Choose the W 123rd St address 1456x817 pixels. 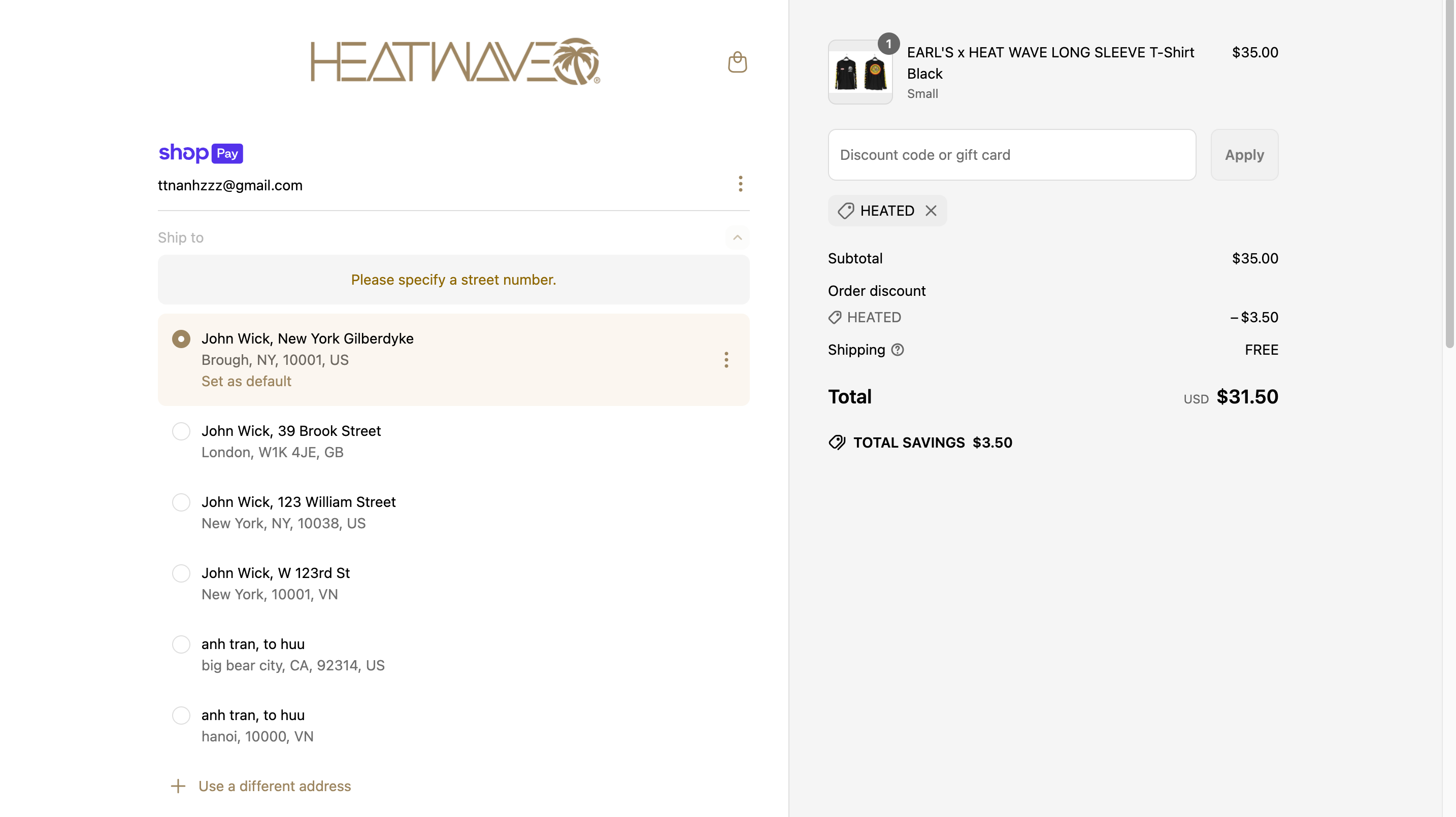pos(181,573)
